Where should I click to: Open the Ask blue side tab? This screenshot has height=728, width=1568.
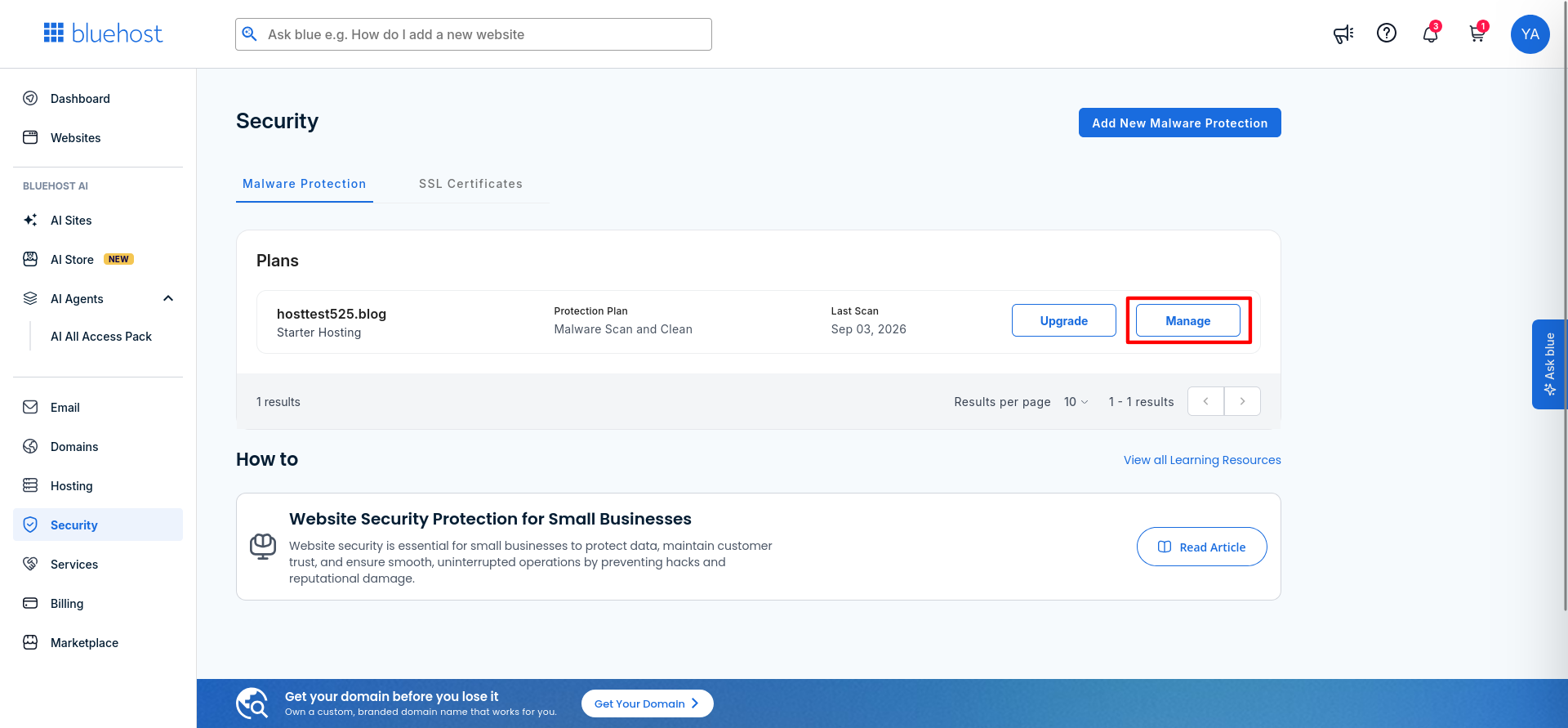1549,364
